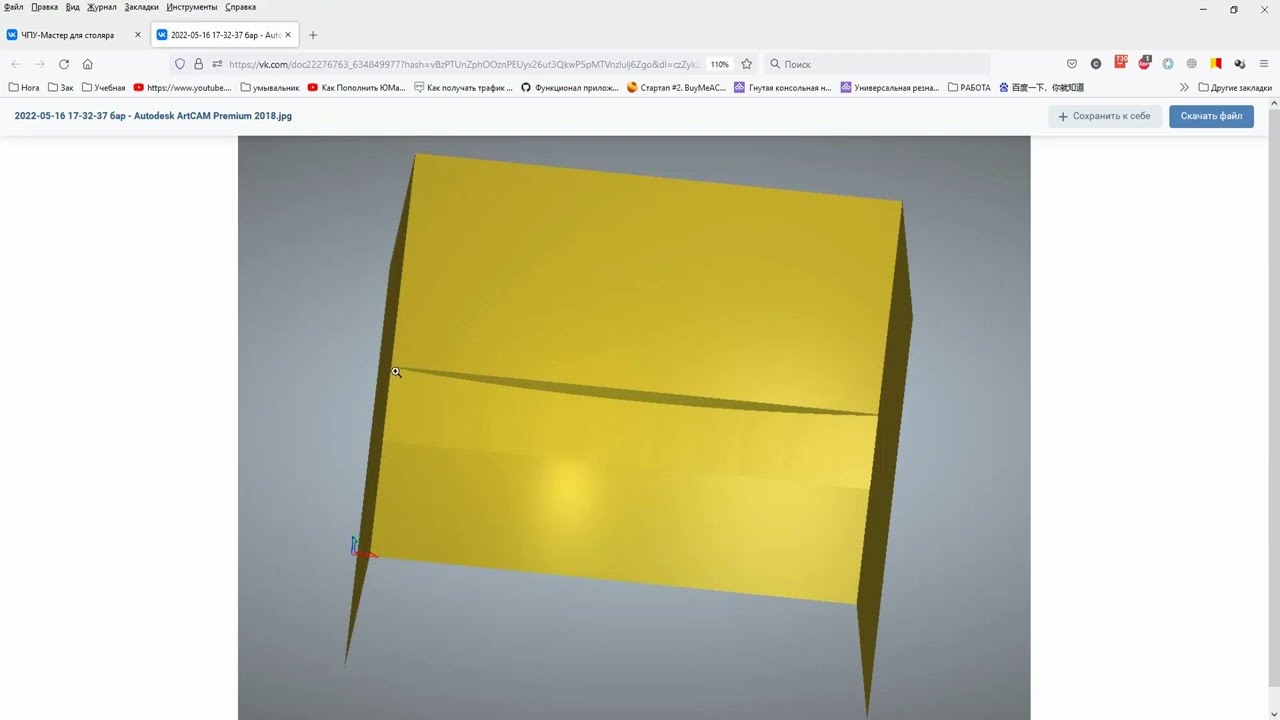1280x720 pixels.
Task: Click the yellow 3D relief image
Action: click(634, 428)
